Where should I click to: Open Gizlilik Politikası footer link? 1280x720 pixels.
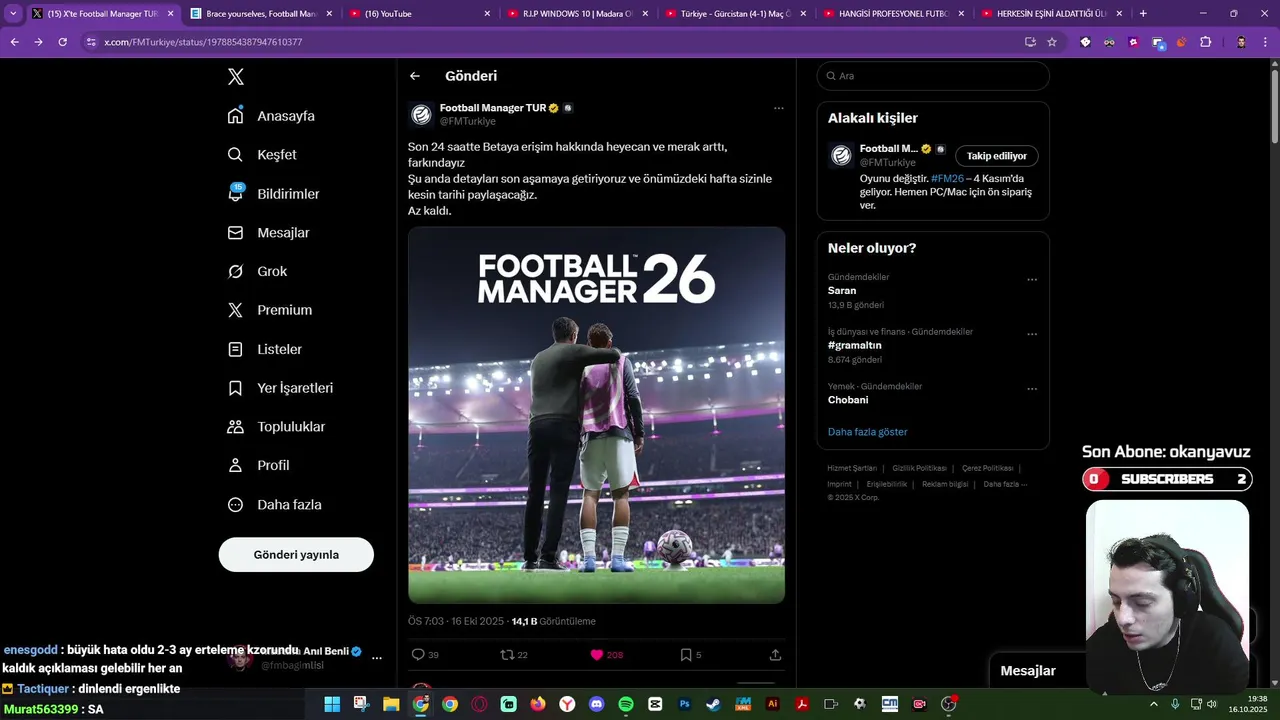919,468
